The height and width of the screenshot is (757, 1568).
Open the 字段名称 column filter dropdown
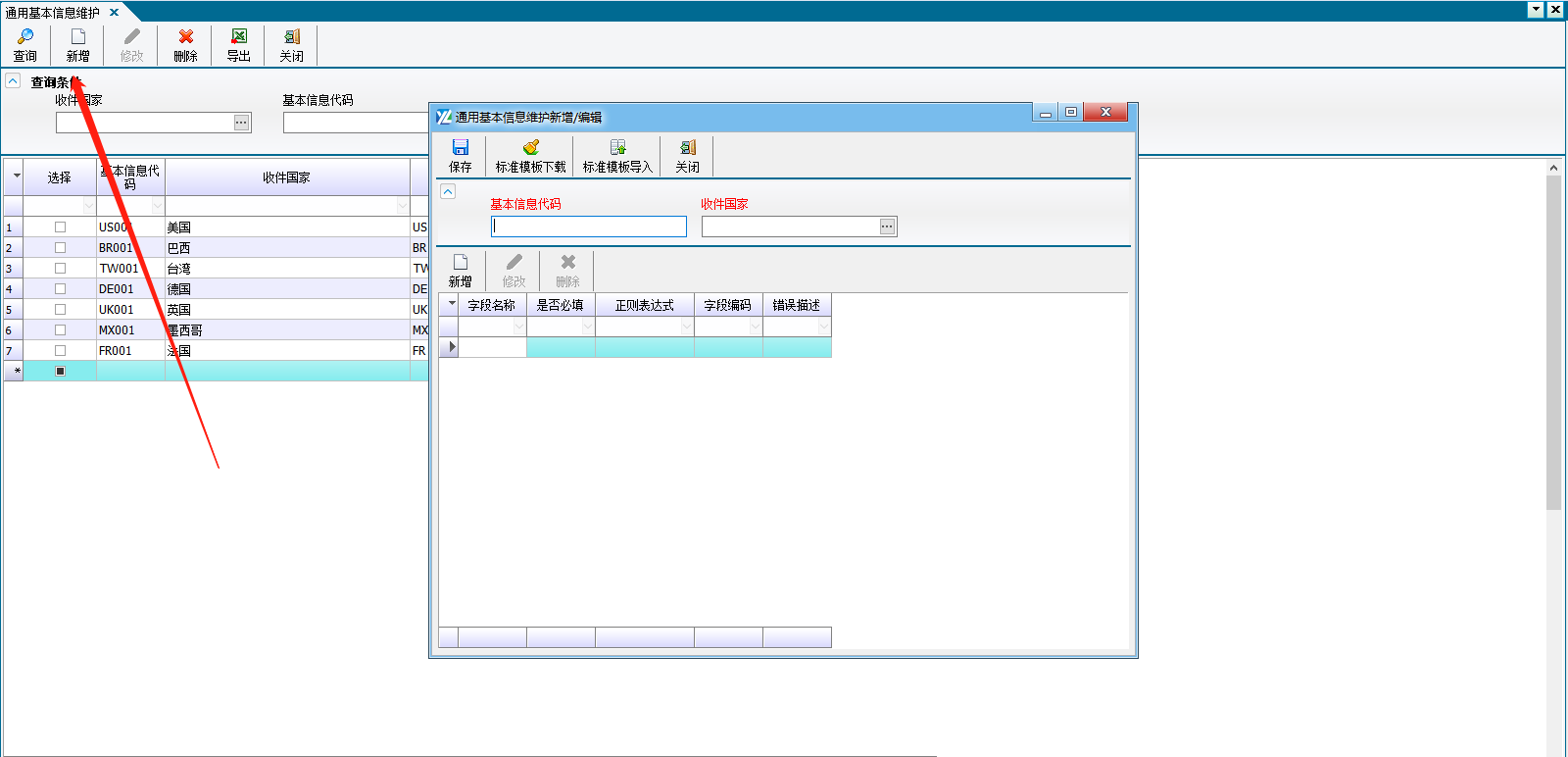[519, 327]
